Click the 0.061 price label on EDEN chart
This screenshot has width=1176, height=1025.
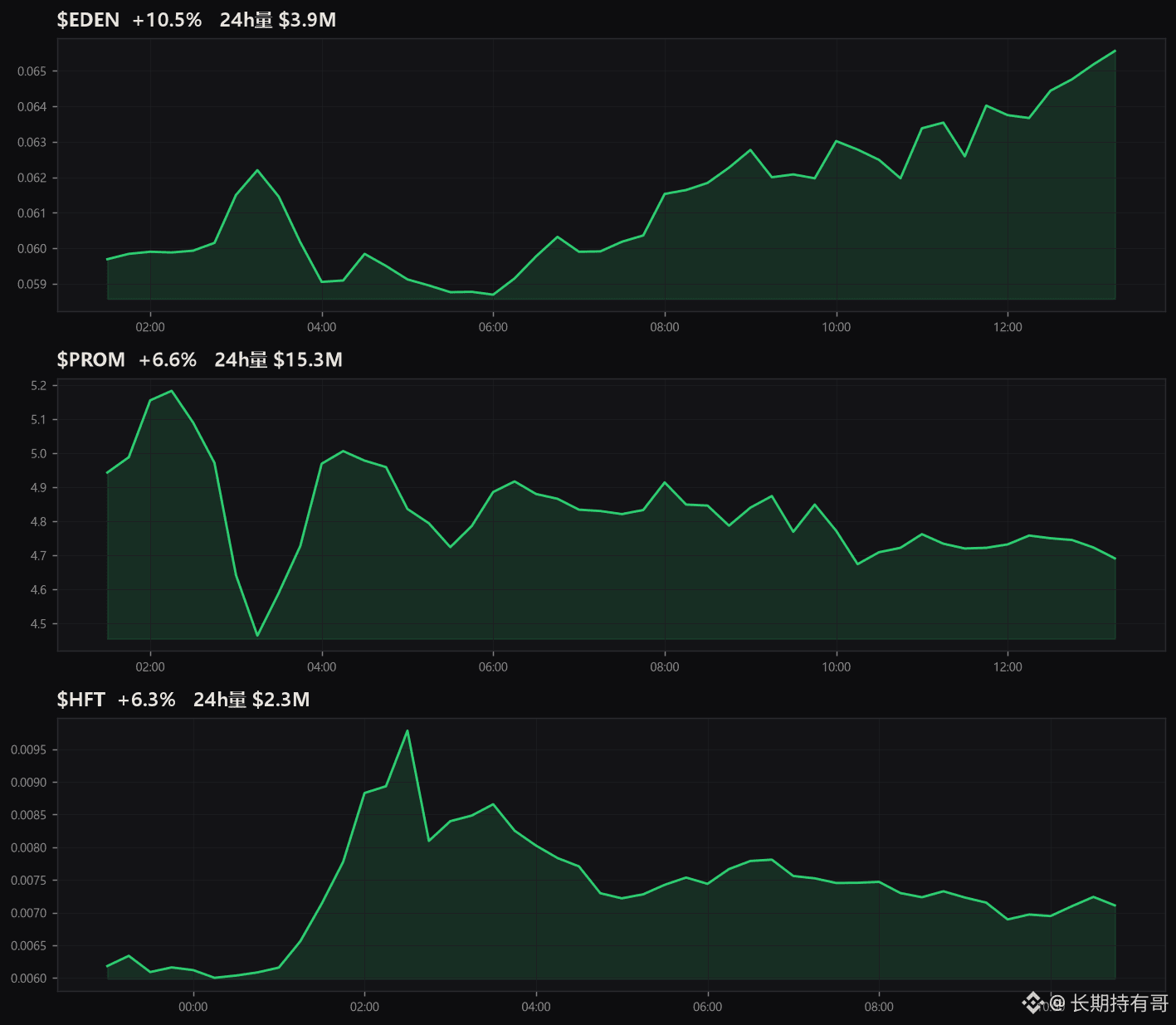tap(32, 213)
